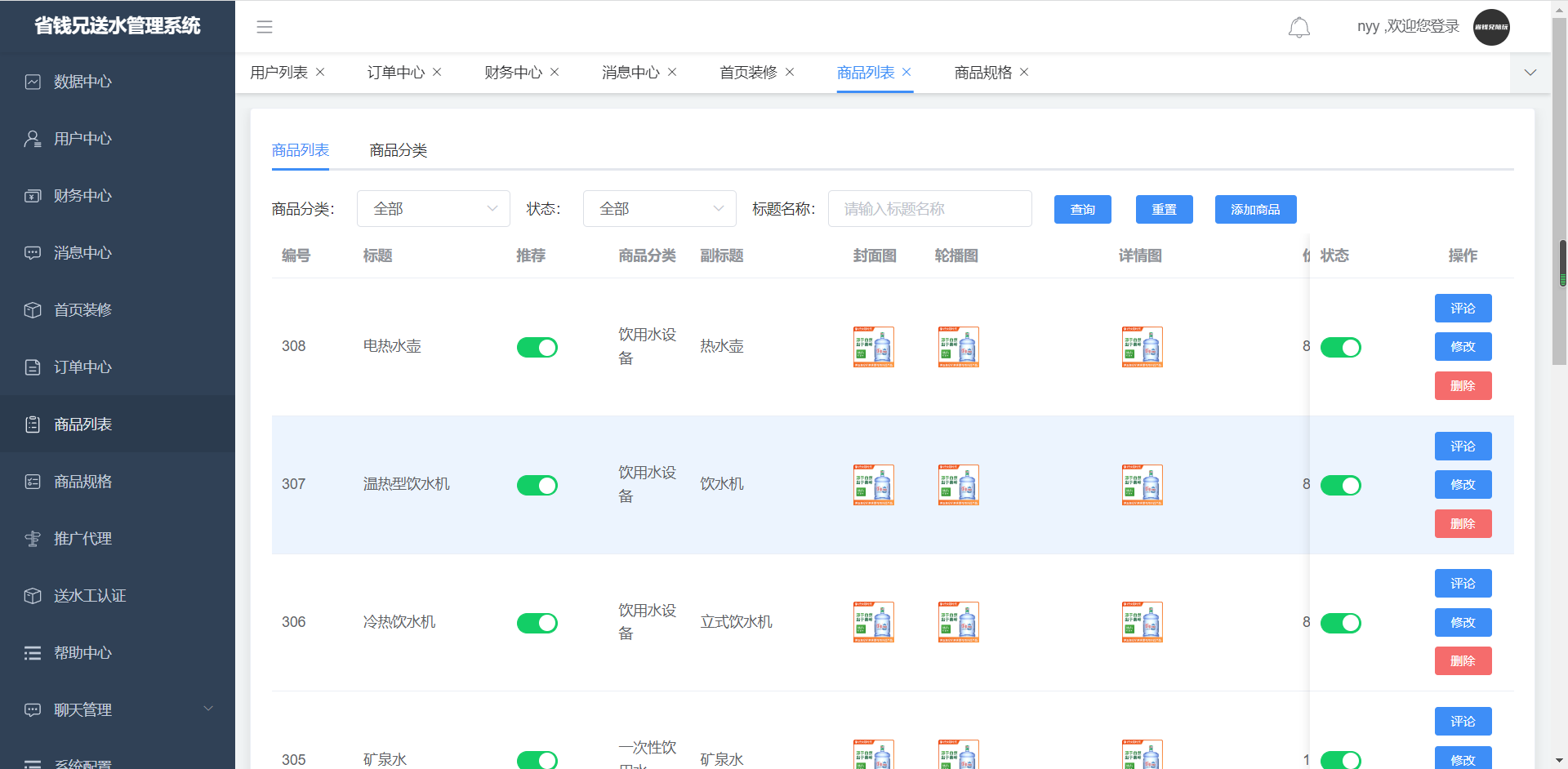Open 财务中心 sidebar item
This screenshot has width=1568, height=769.
click(82, 196)
